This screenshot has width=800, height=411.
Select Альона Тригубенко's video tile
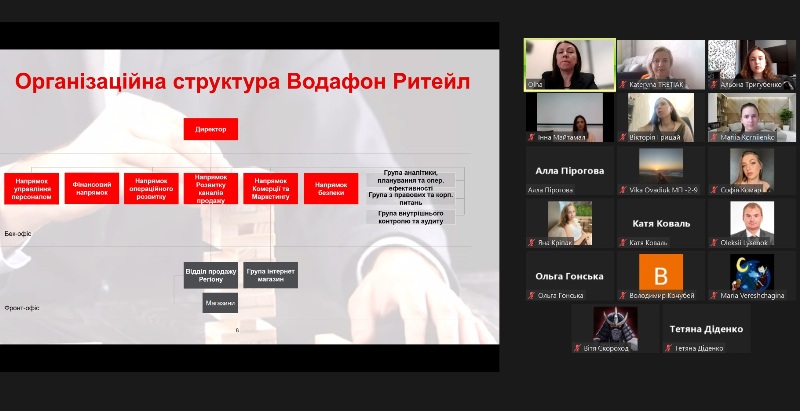point(752,65)
